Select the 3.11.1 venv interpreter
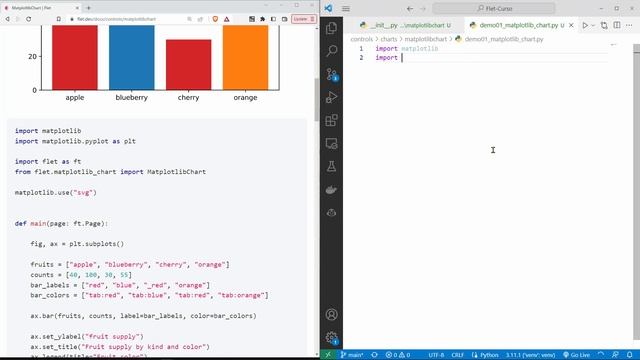Viewport: 640px width, 360px height. [531, 355]
